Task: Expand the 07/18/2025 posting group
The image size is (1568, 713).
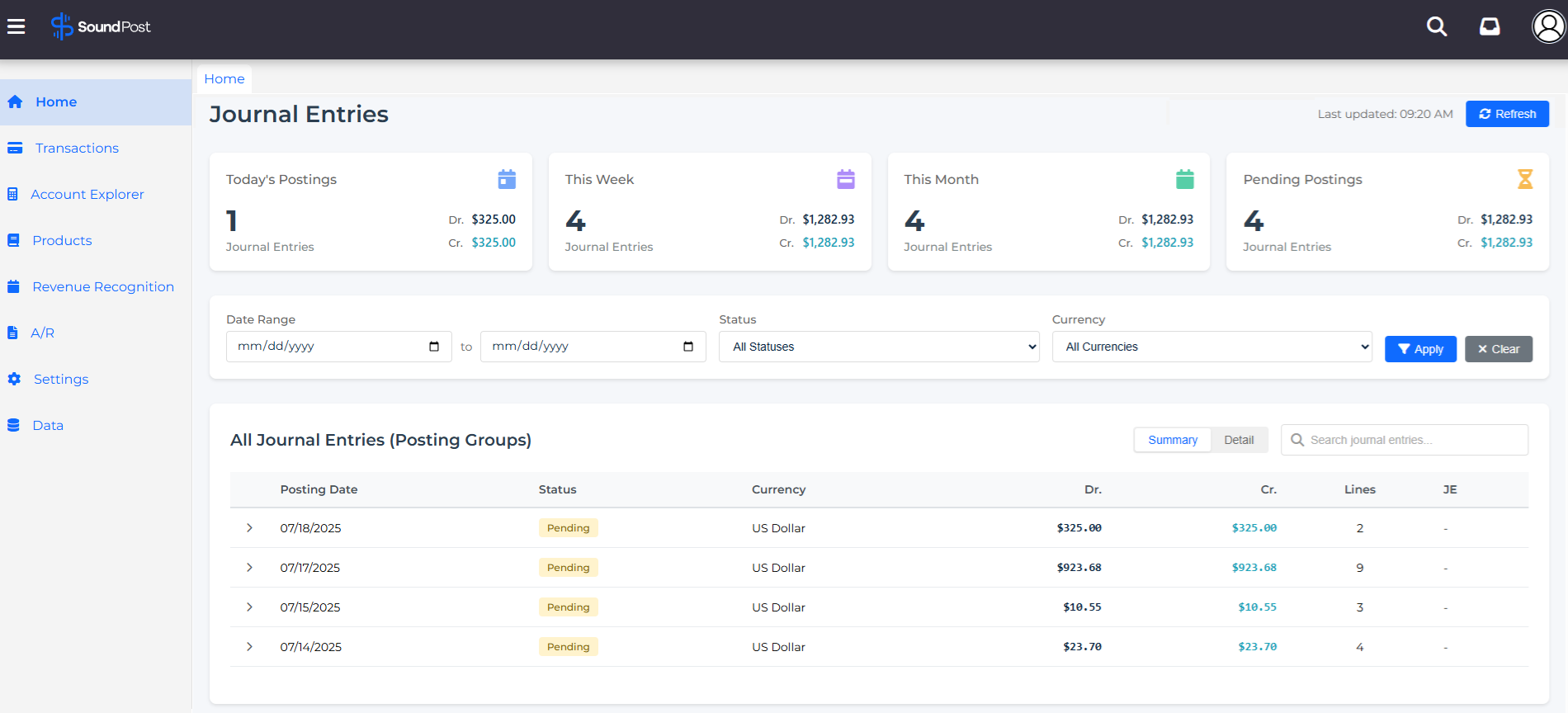Action: pyautogui.click(x=249, y=528)
